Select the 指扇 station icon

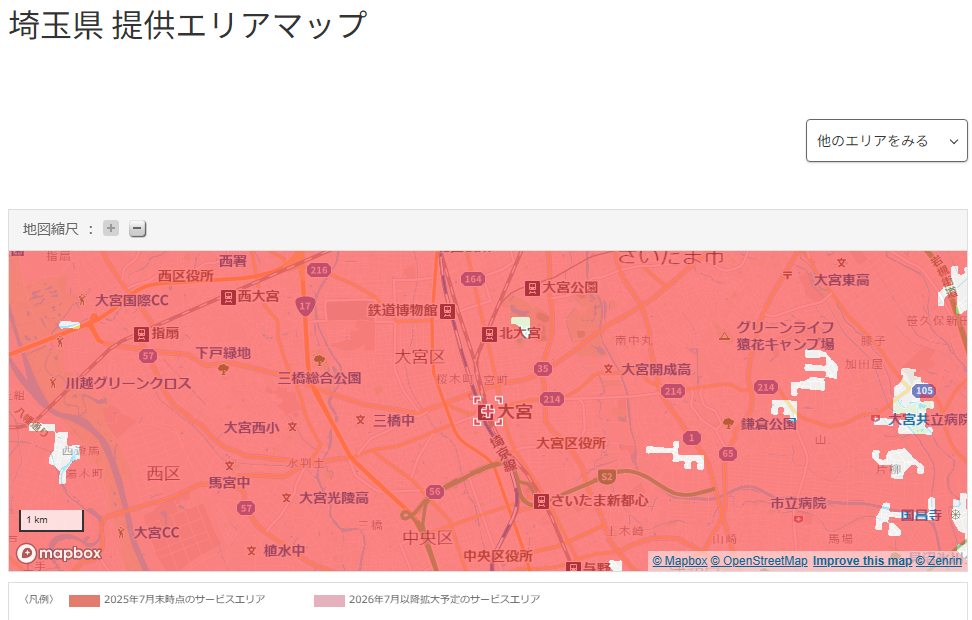point(142,334)
